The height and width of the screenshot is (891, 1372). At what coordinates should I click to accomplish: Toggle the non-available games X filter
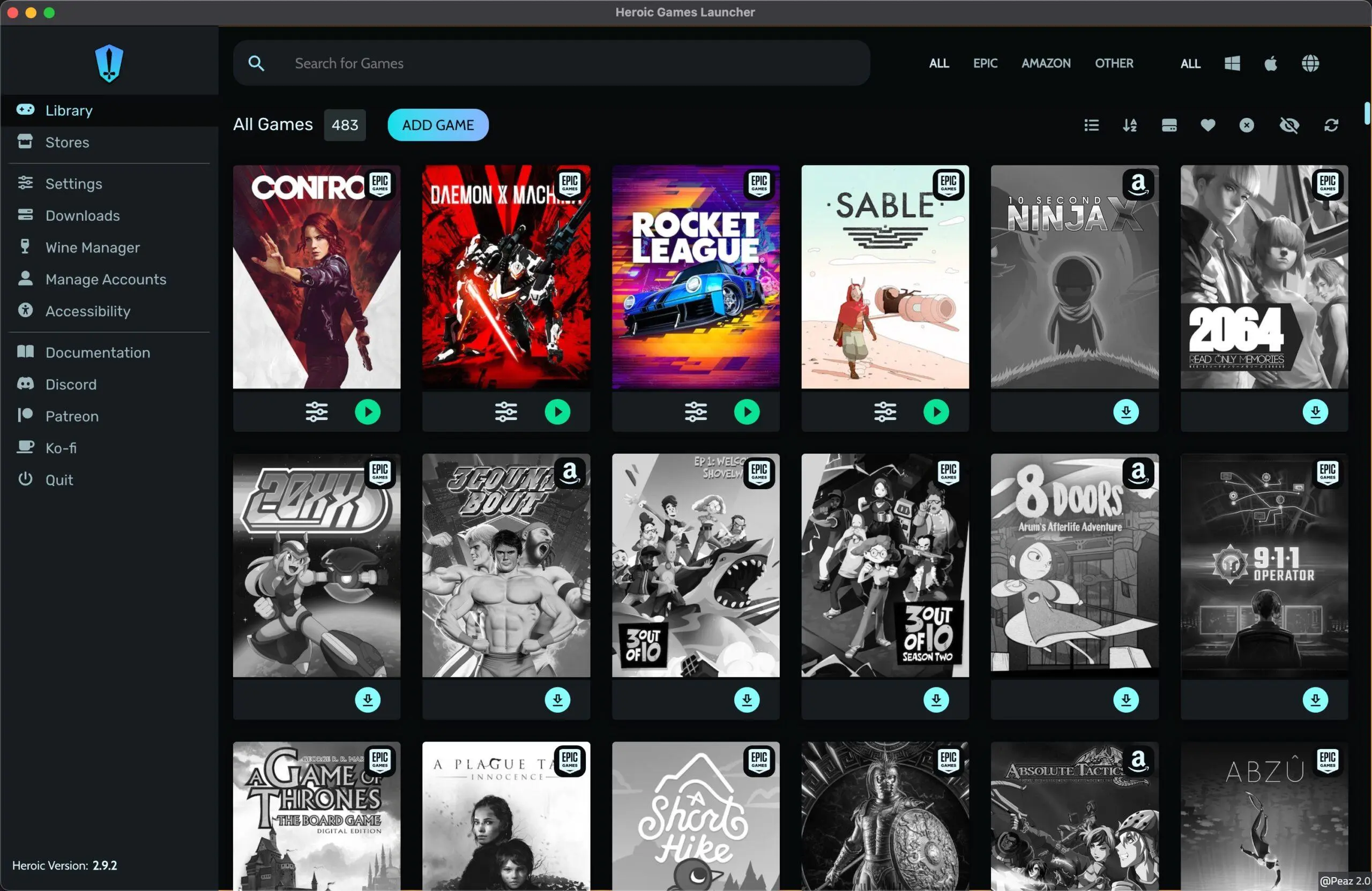[1247, 125]
